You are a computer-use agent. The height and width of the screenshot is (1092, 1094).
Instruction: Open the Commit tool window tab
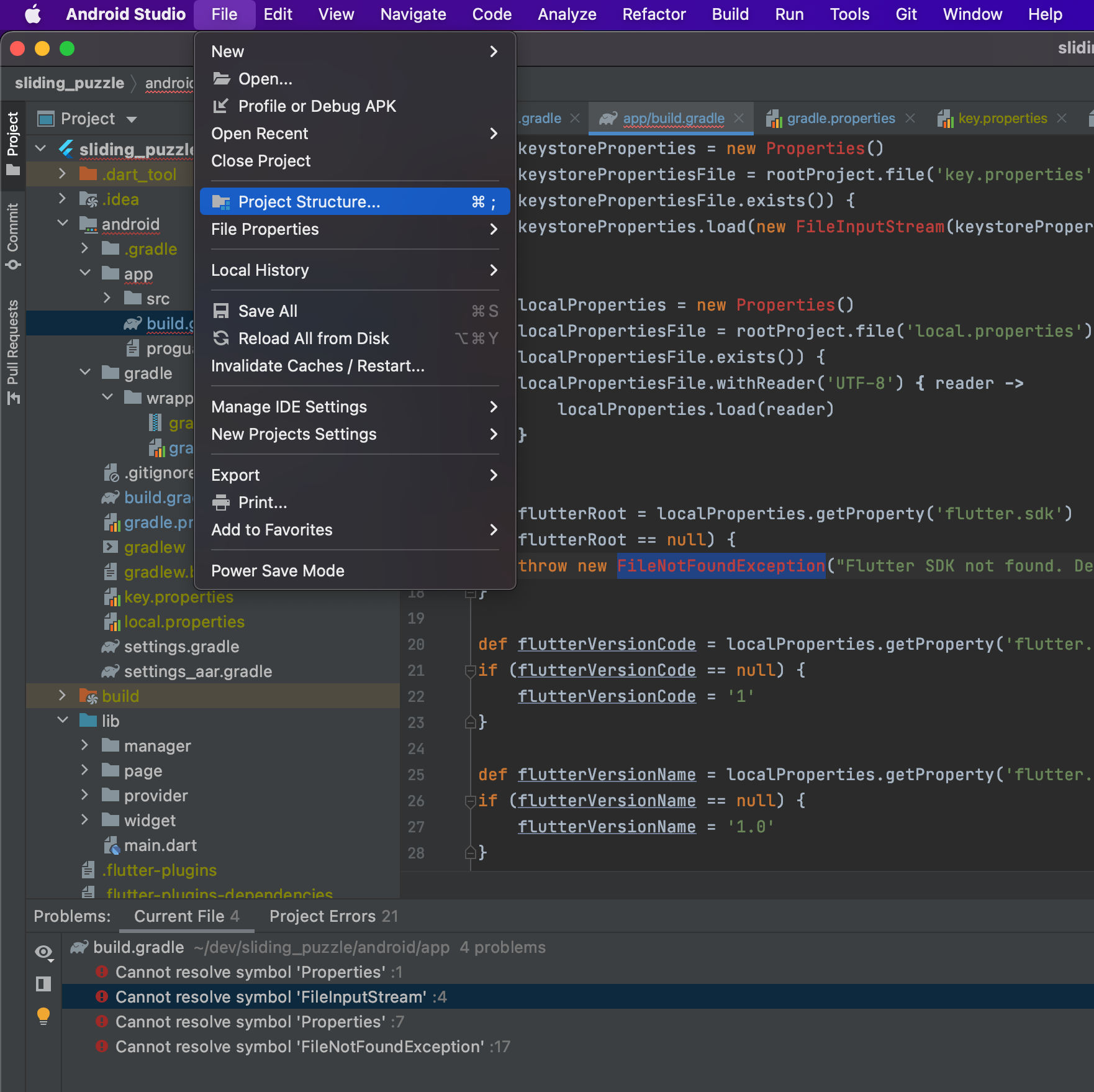click(x=13, y=235)
